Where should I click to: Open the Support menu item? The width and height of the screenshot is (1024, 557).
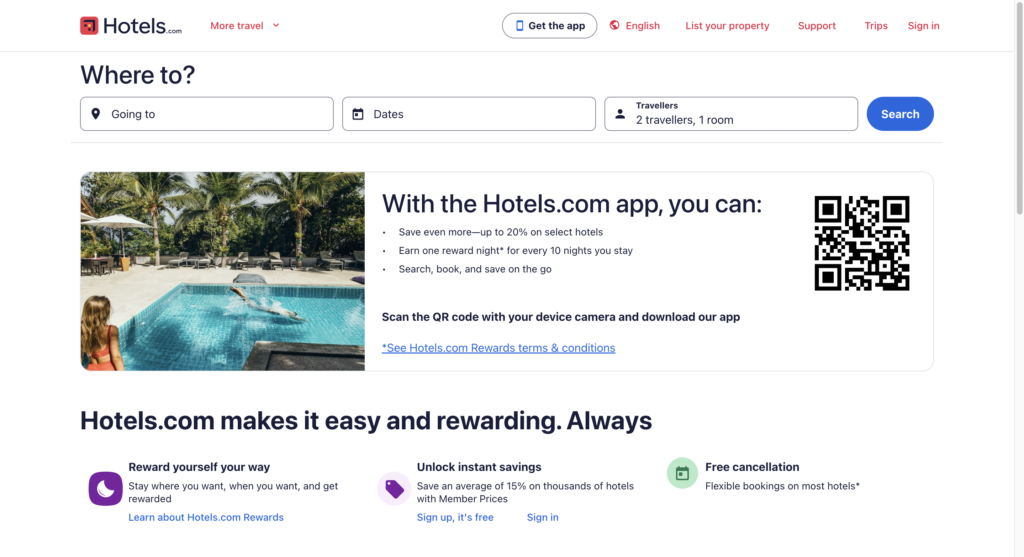pyautogui.click(x=816, y=25)
